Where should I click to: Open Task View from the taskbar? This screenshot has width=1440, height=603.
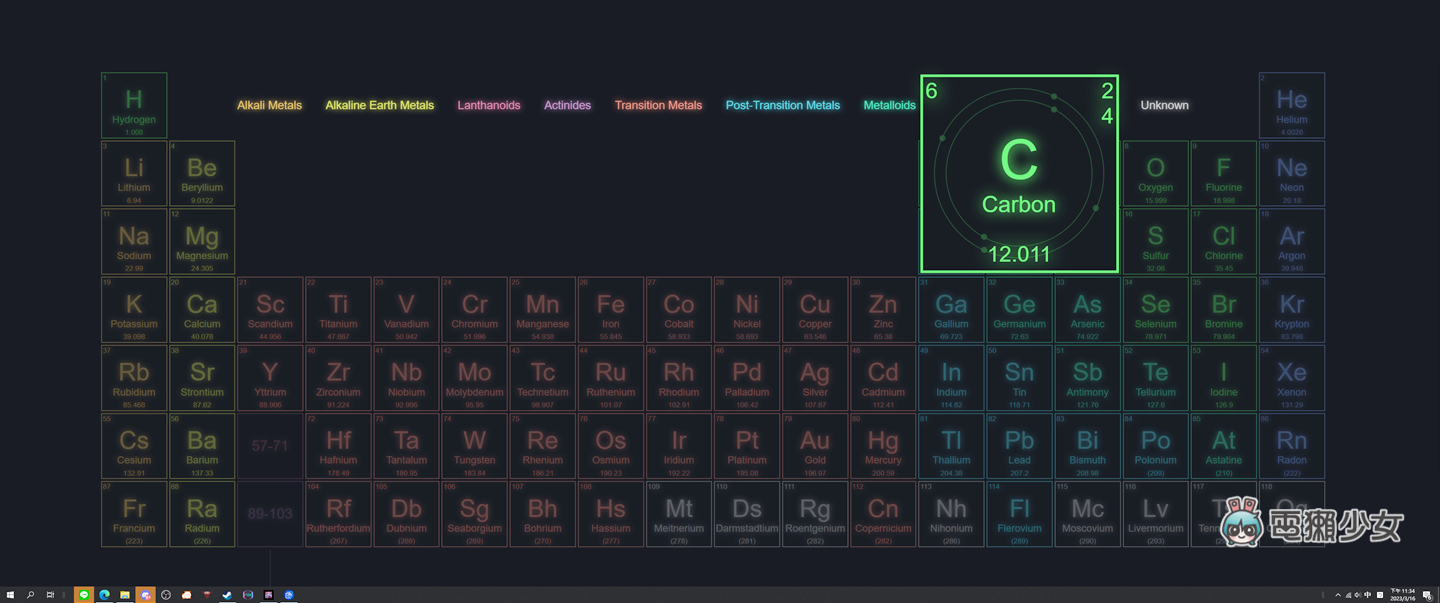point(50,595)
